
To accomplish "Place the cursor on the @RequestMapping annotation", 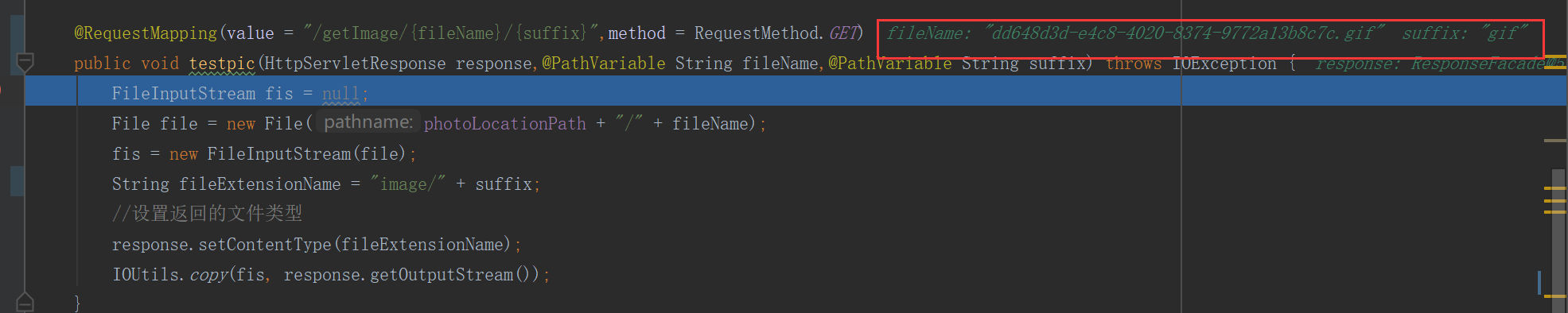I will (146, 33).
